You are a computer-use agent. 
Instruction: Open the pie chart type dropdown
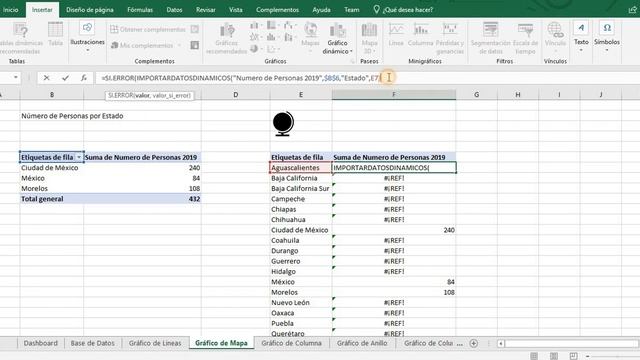[256, 49]
